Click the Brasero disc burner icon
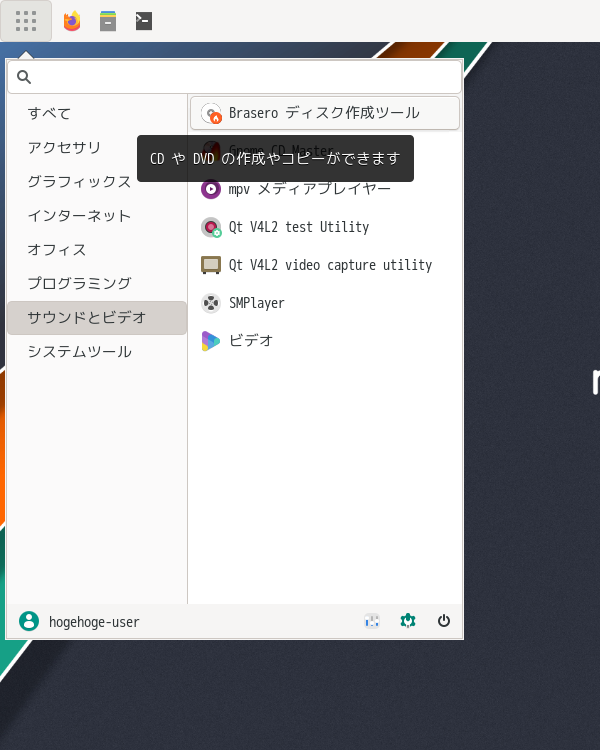Screen dimensions: 600x750 coord(211,113)
